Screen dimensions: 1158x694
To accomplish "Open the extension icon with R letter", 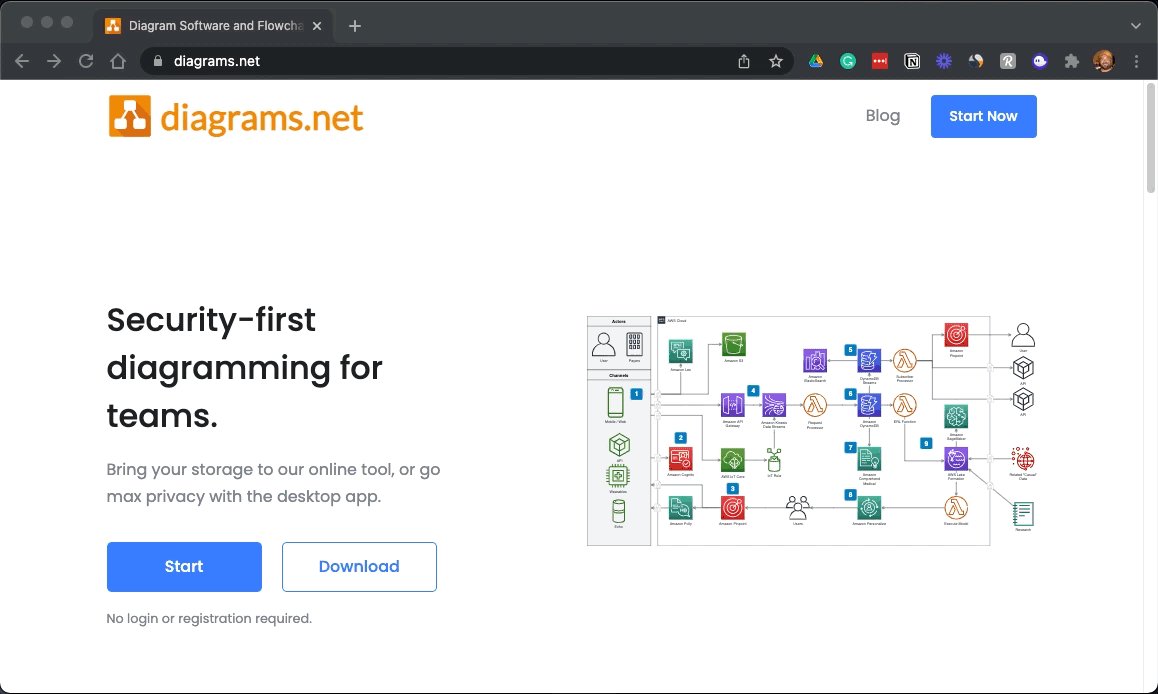I will click(x=1008, y=61).
